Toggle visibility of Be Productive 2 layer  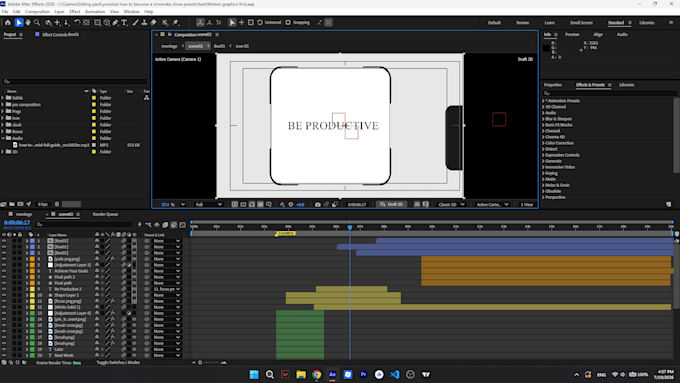pyautogui.click(x=4, y=289)
